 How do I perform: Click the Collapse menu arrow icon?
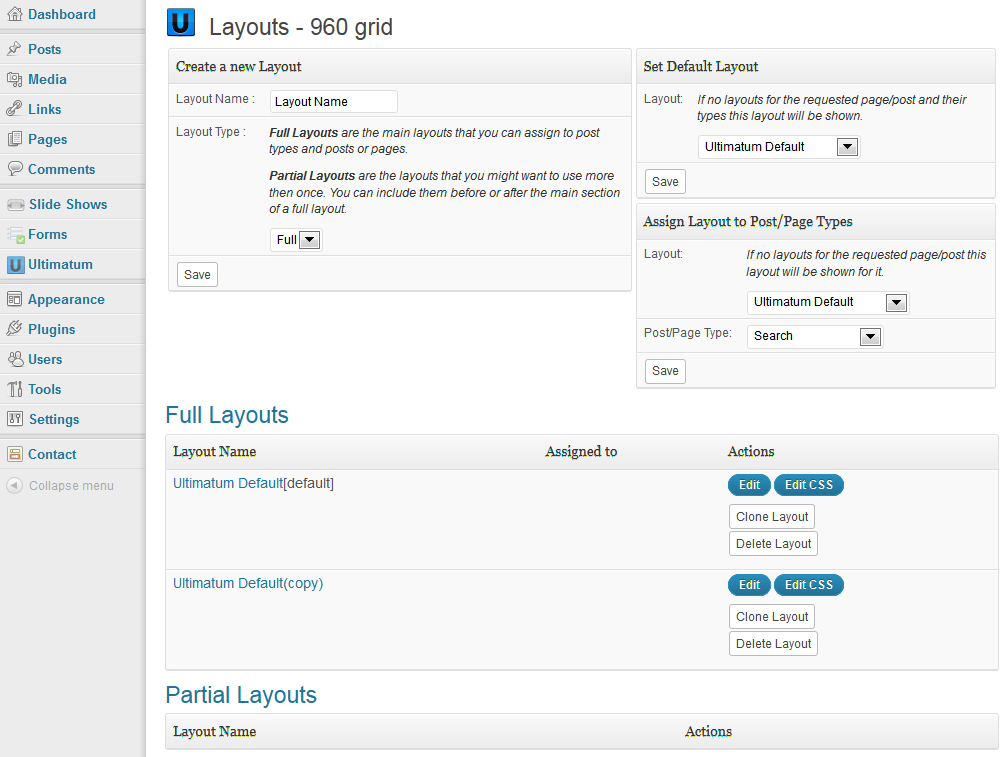point(14,486)
